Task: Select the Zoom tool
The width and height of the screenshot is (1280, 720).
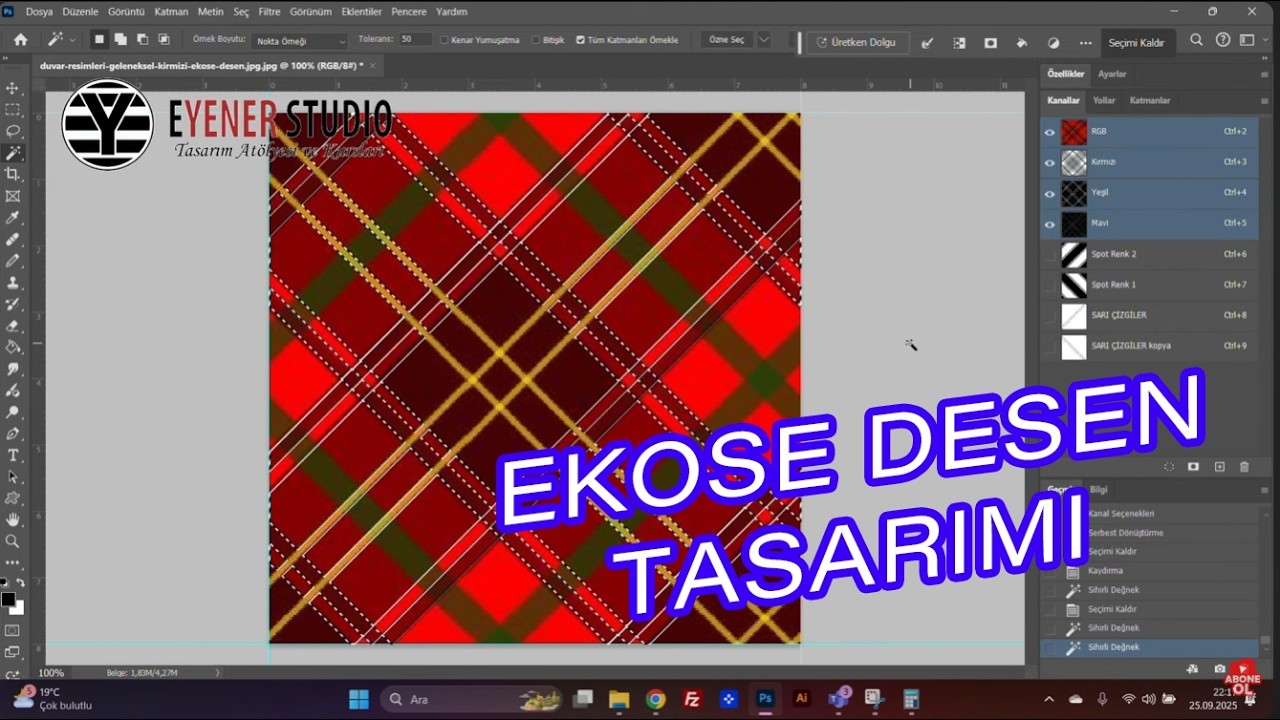Action: tap(13, 541)
